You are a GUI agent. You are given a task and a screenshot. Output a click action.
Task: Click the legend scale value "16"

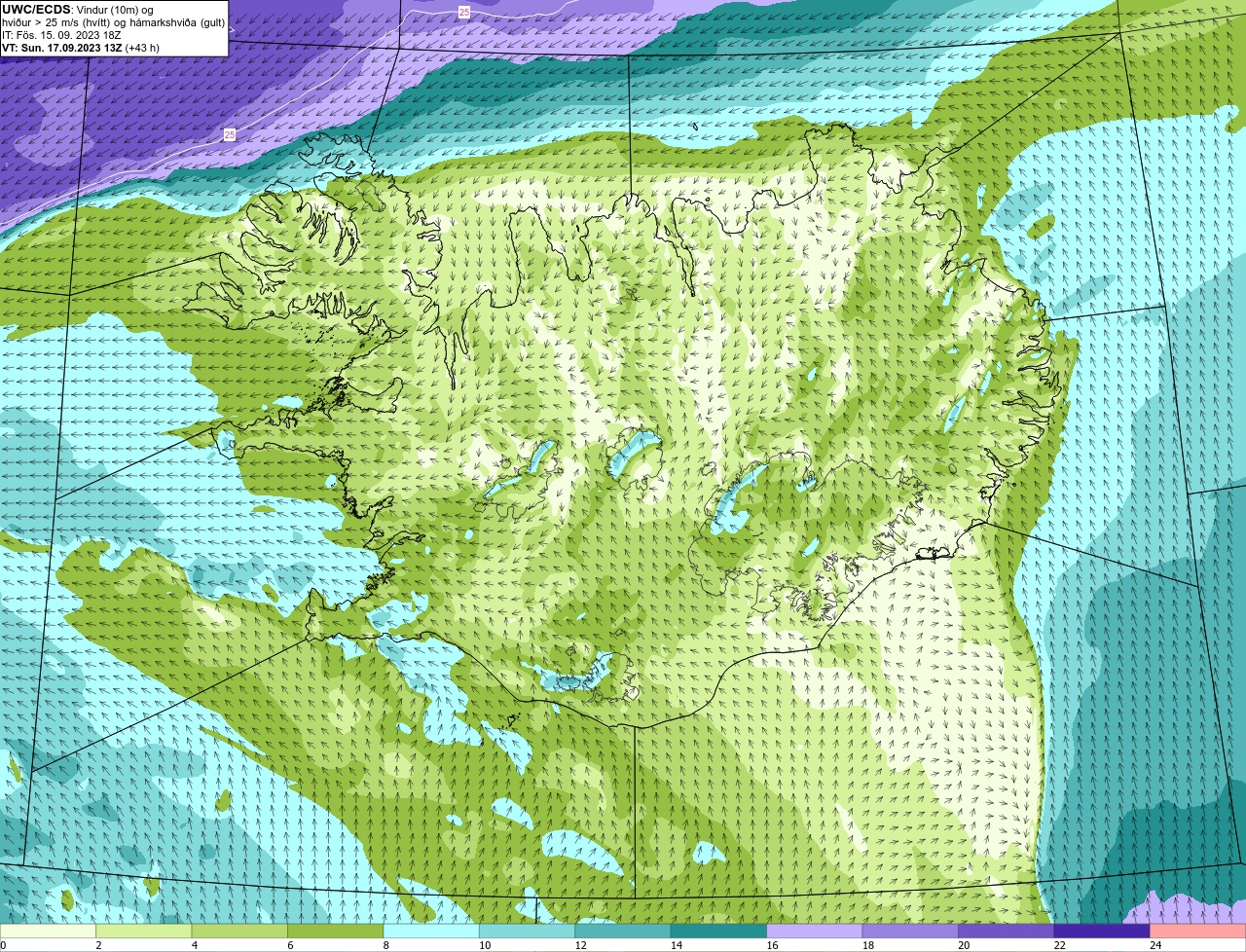pos(772,945)
